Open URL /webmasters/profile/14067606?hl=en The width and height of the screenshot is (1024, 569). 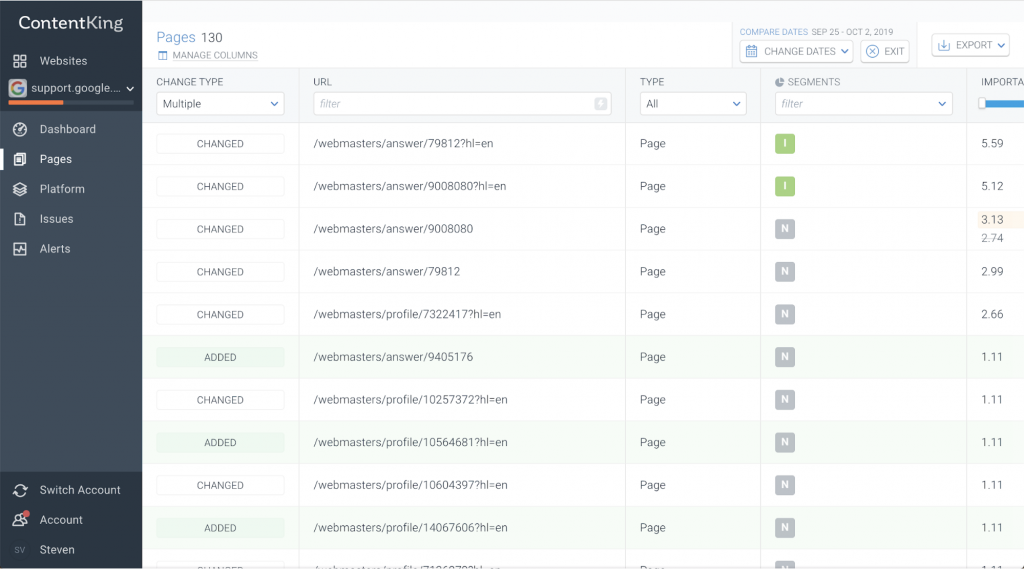point(410,528)
